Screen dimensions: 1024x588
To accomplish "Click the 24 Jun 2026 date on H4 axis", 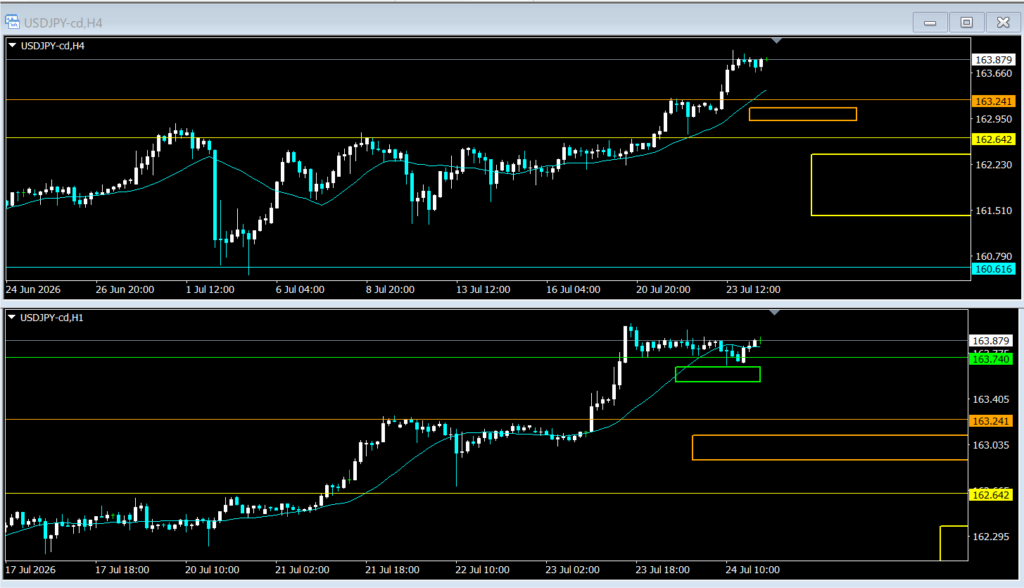I will pos(33,289).
